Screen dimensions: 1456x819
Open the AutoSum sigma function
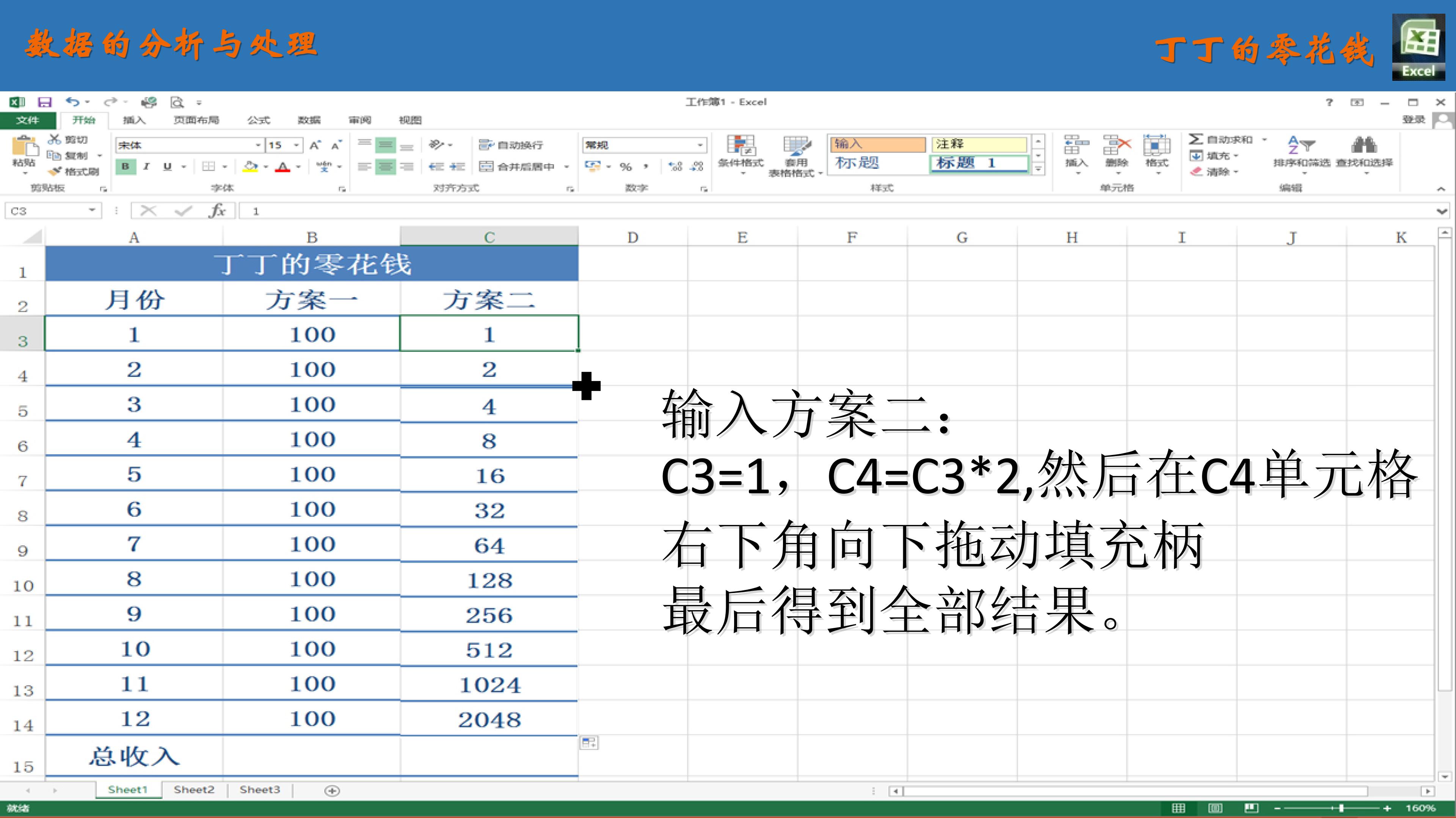tap(1196, 139)
